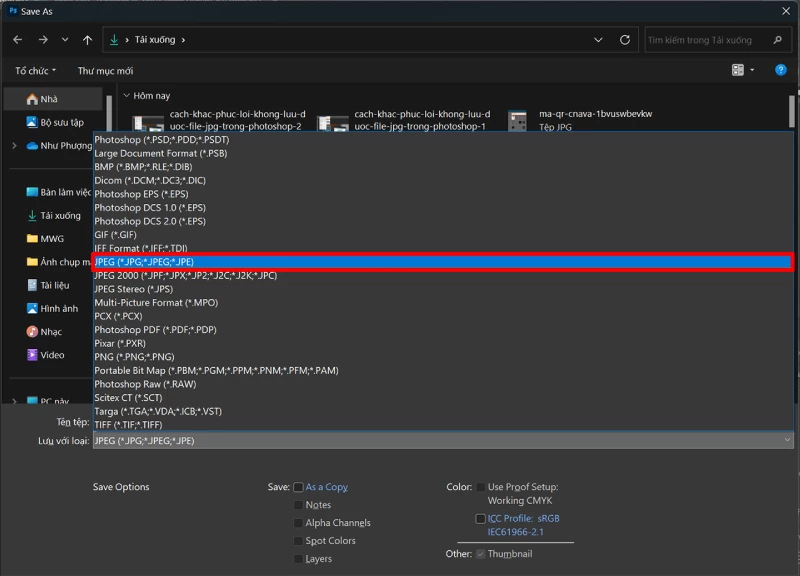Screen dimensions: 800x576
Task: Enable the As a Copy checkbox
Action: (x=298, y=487)
